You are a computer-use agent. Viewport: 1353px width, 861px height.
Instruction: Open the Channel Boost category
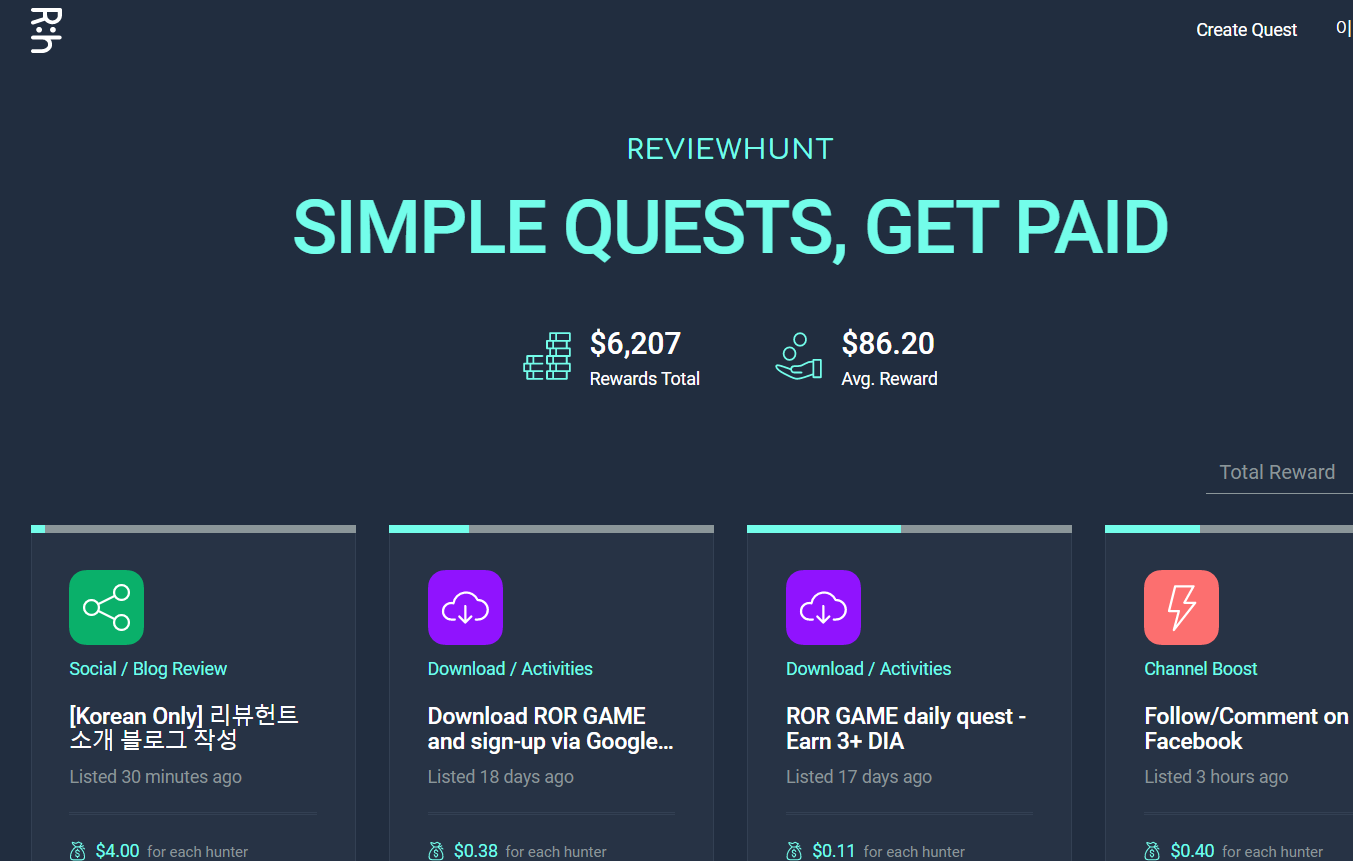point(1200,669)
